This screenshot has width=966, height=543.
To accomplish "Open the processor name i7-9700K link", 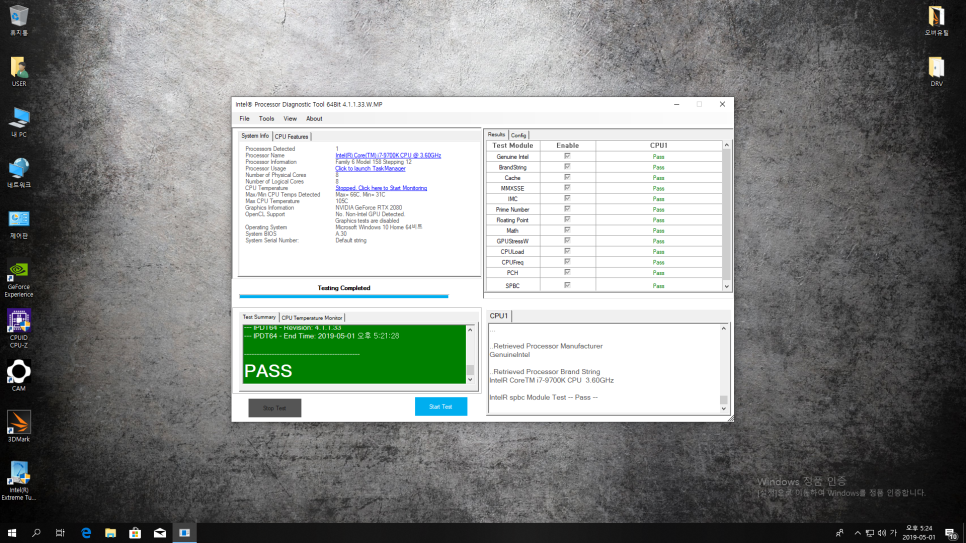I will tap(388, 155).
